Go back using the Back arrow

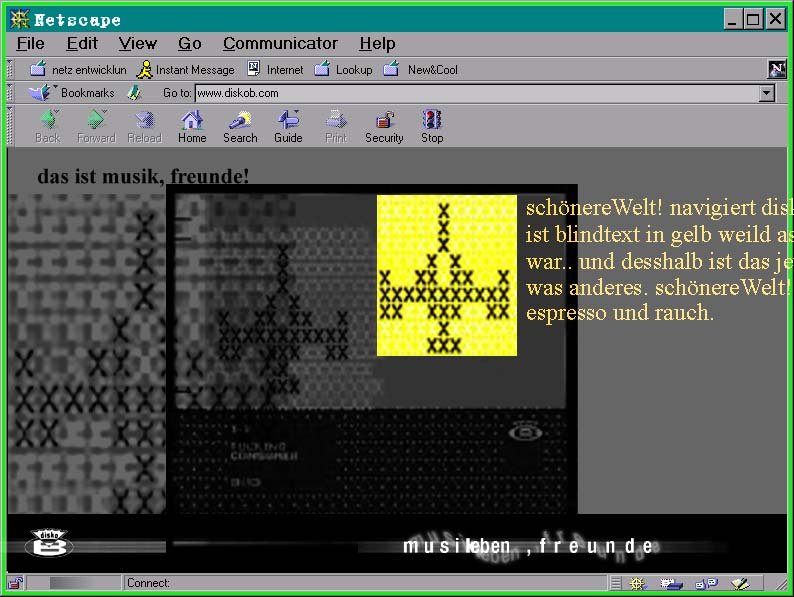[x=48, y=125]
